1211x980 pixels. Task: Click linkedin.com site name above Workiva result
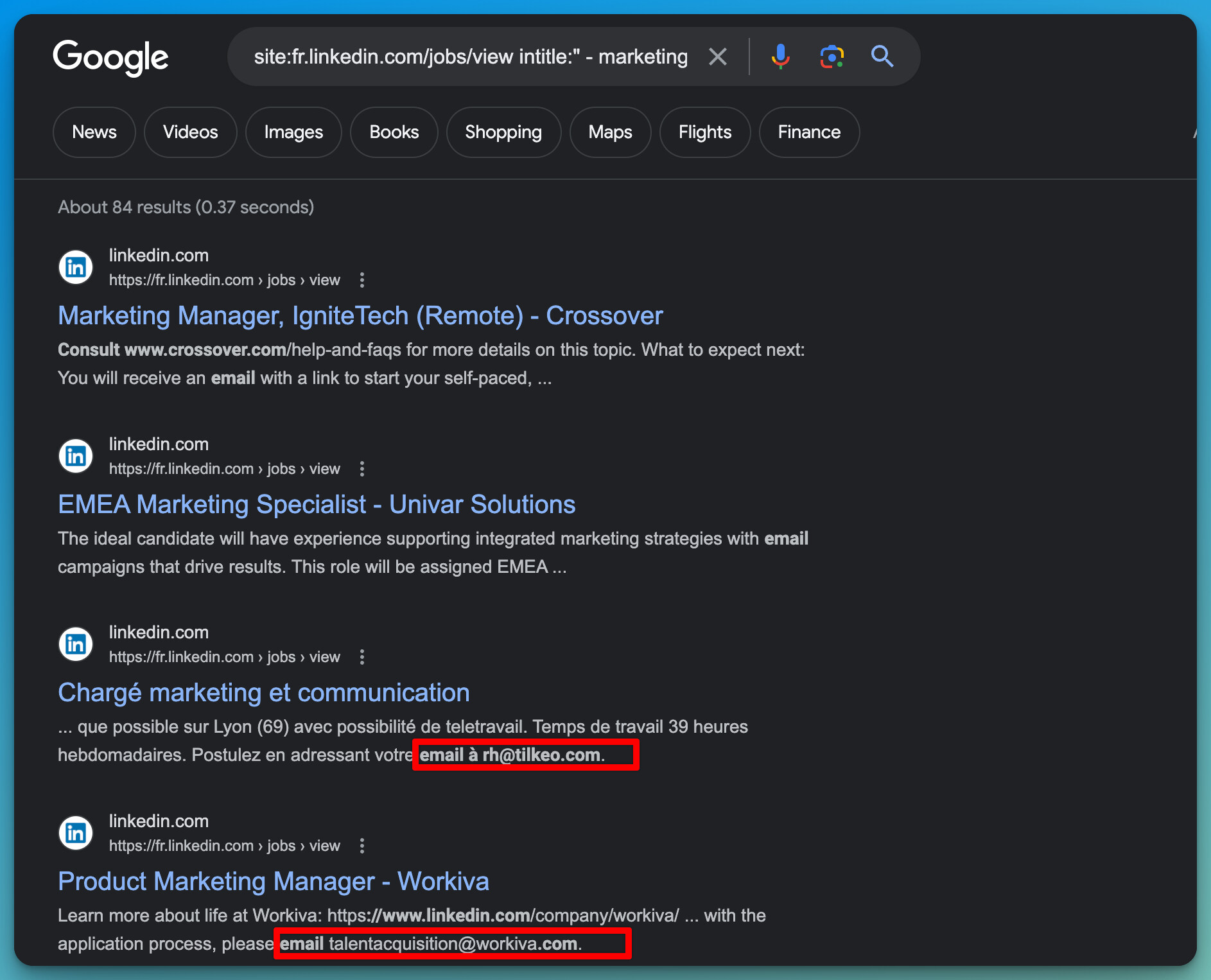pos(159,821)
